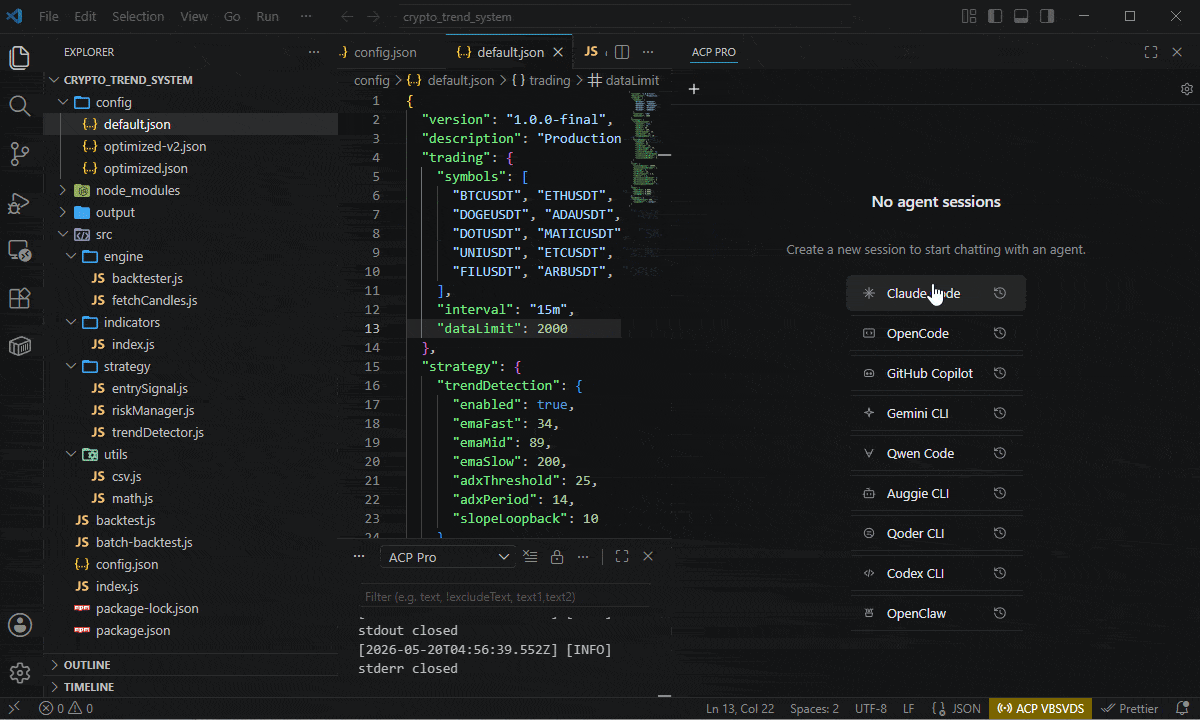Screen dimensions: 1200x720
Task: Open the View menu
Action: 194,16
